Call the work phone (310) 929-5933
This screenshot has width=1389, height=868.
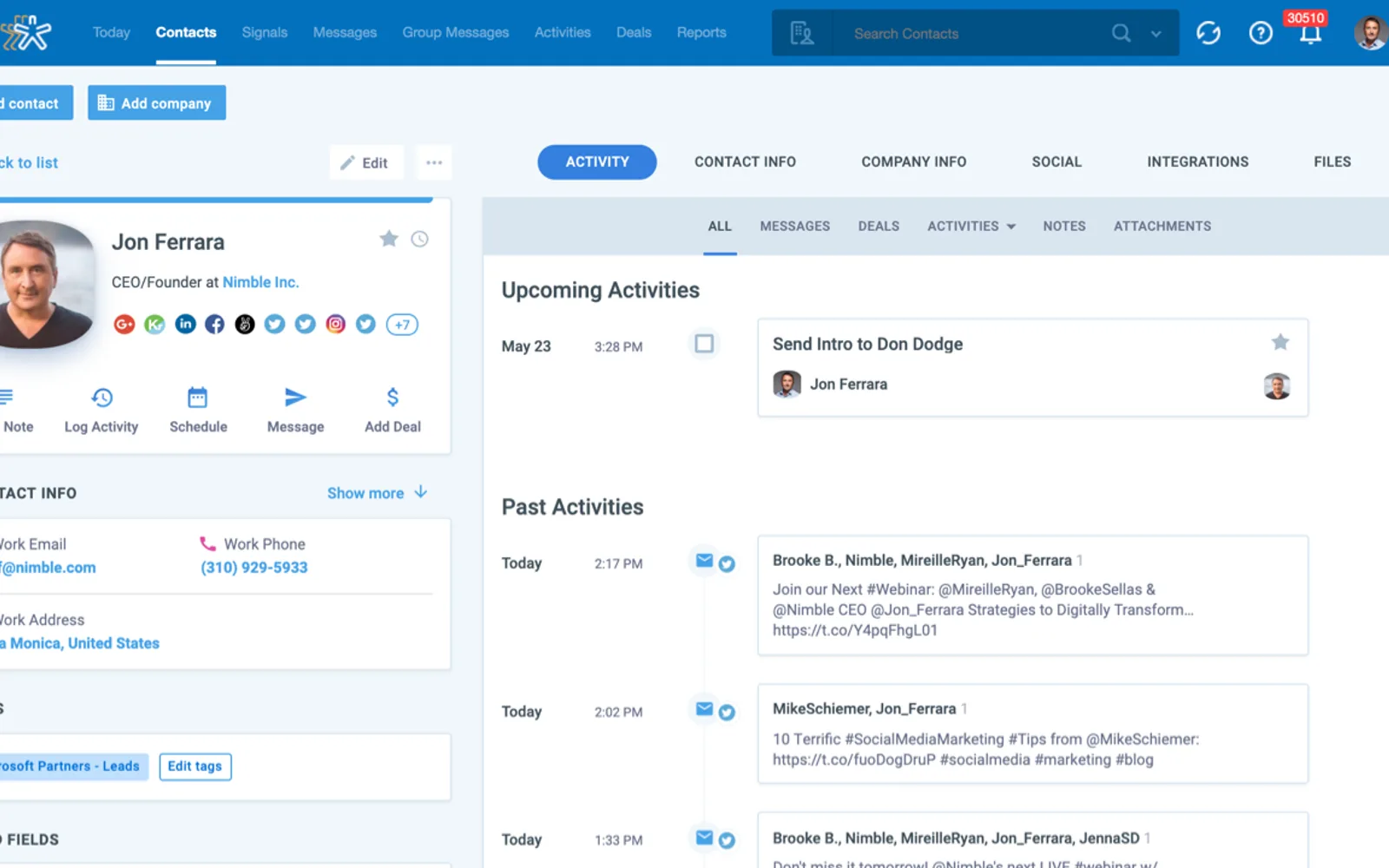[254, 568]
